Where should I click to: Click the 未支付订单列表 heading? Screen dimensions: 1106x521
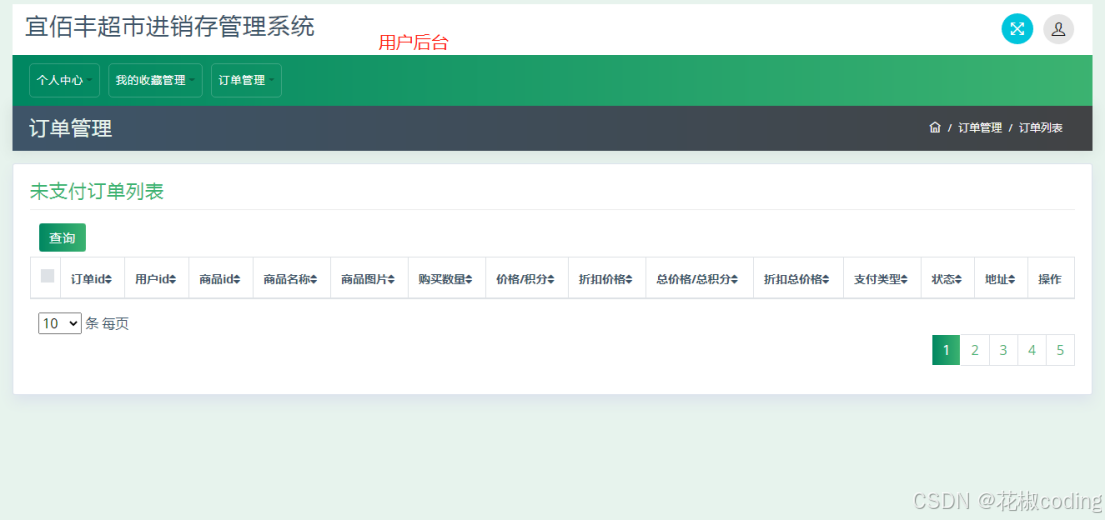[97, 191]
